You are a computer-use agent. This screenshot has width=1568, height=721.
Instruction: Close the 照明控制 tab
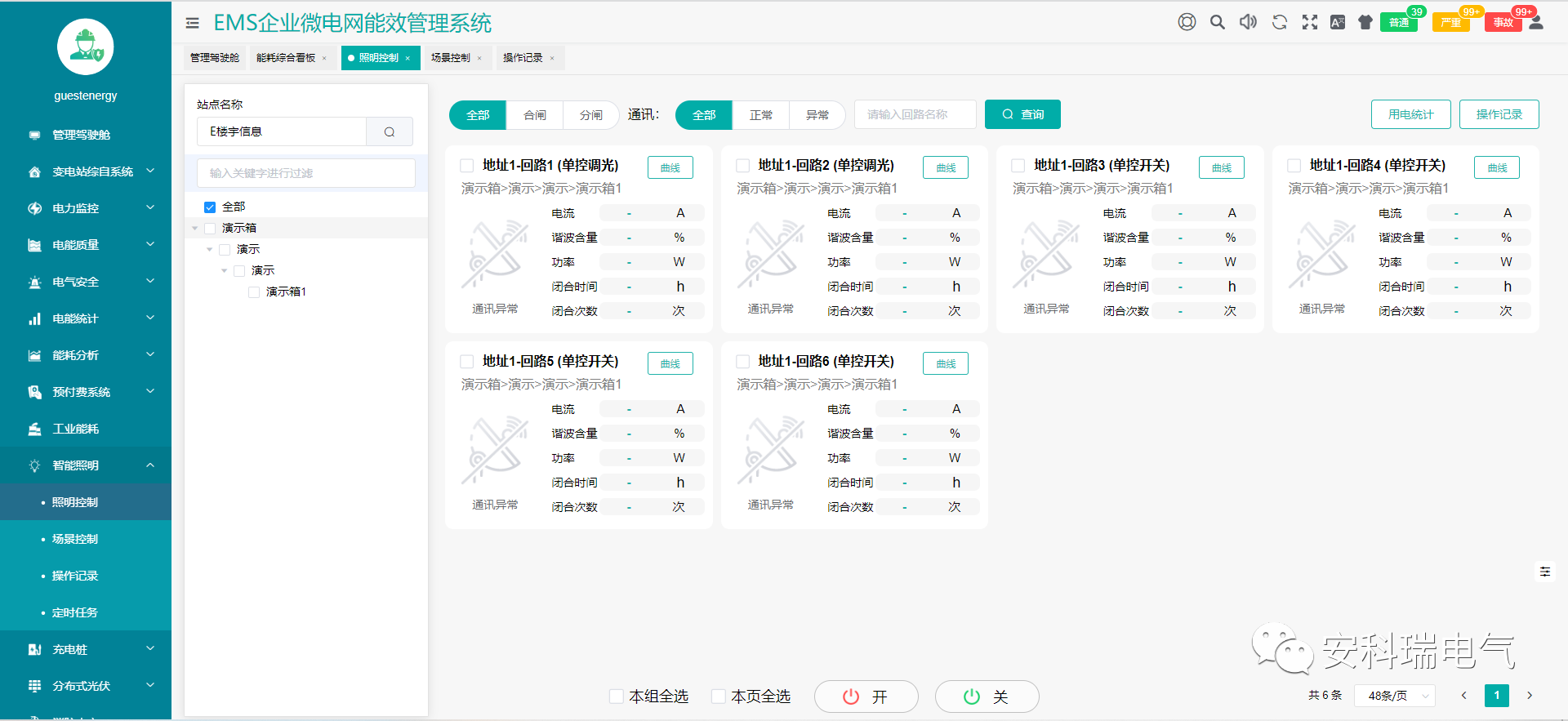[x=408, y=58]
